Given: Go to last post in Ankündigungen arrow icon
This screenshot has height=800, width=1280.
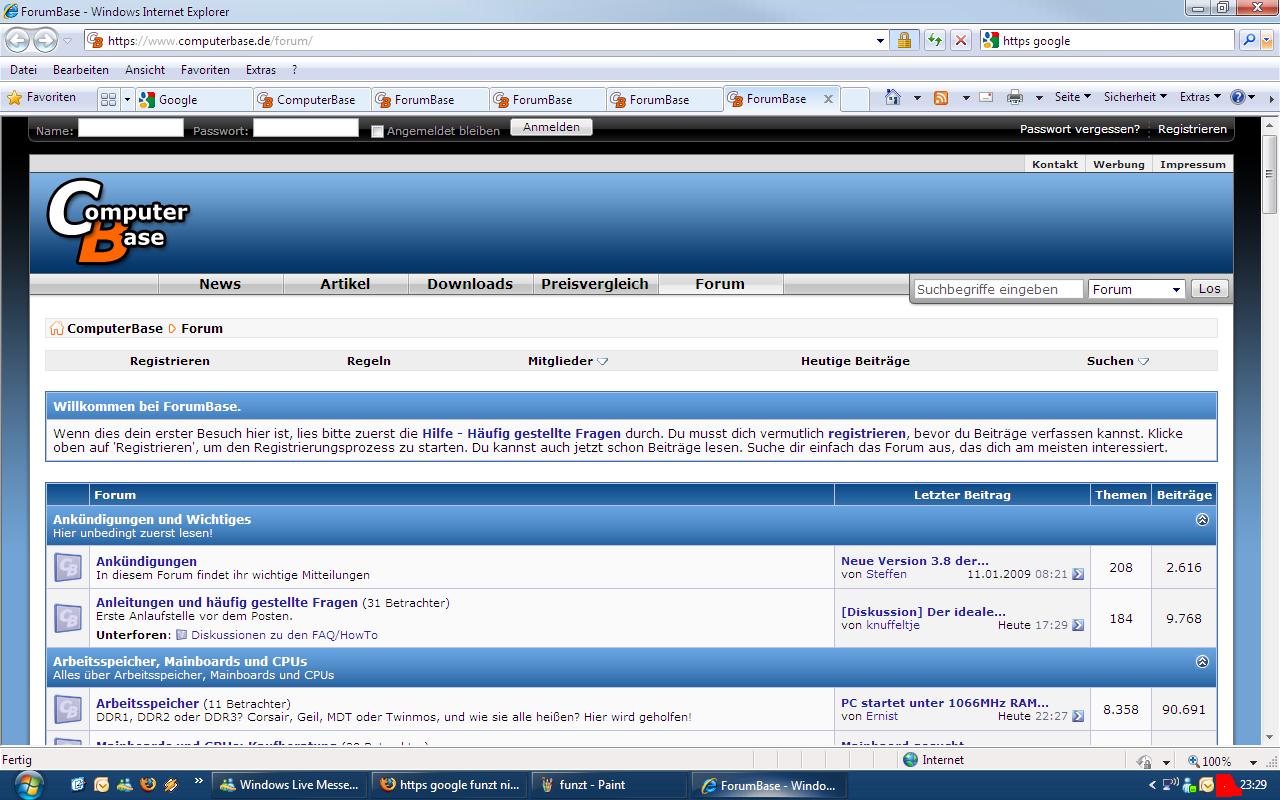Looking at the screenshot, I should (1078, 575).
